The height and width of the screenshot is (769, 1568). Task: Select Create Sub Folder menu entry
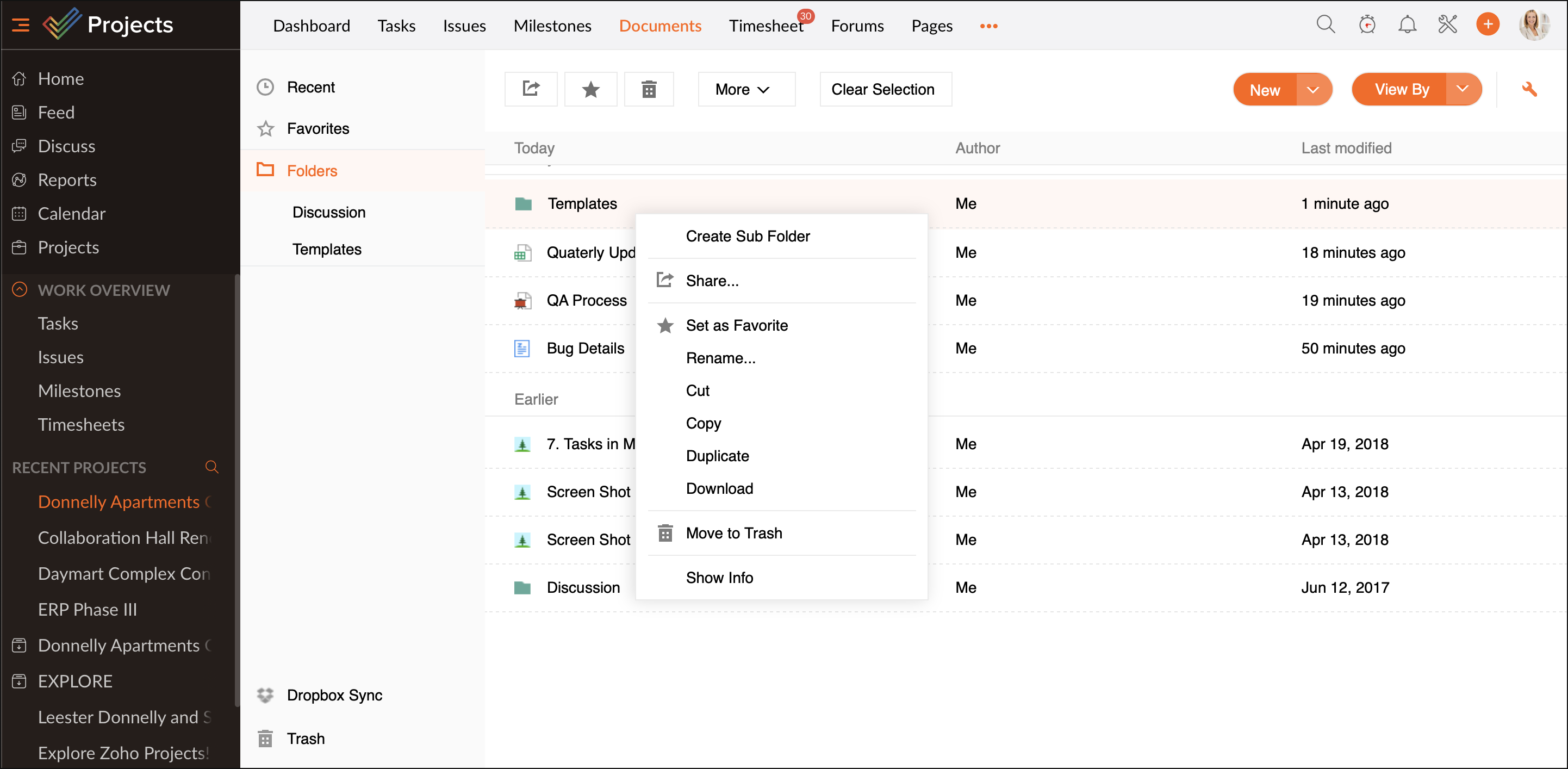[x=748, y=235]
